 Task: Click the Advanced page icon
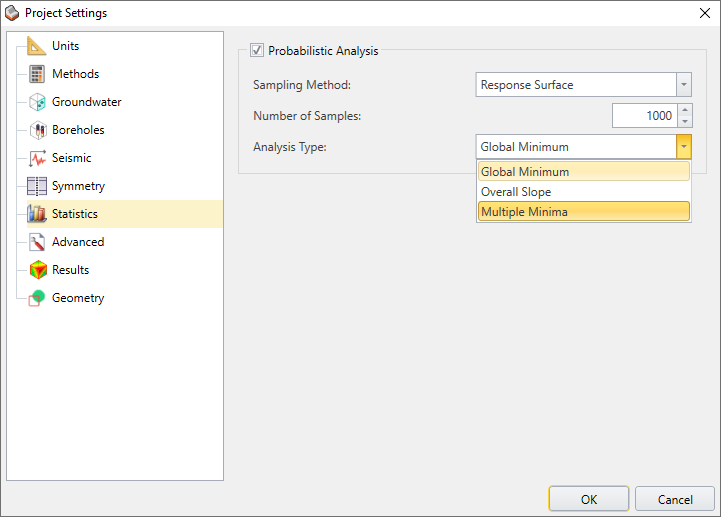[x=37, y=242]
